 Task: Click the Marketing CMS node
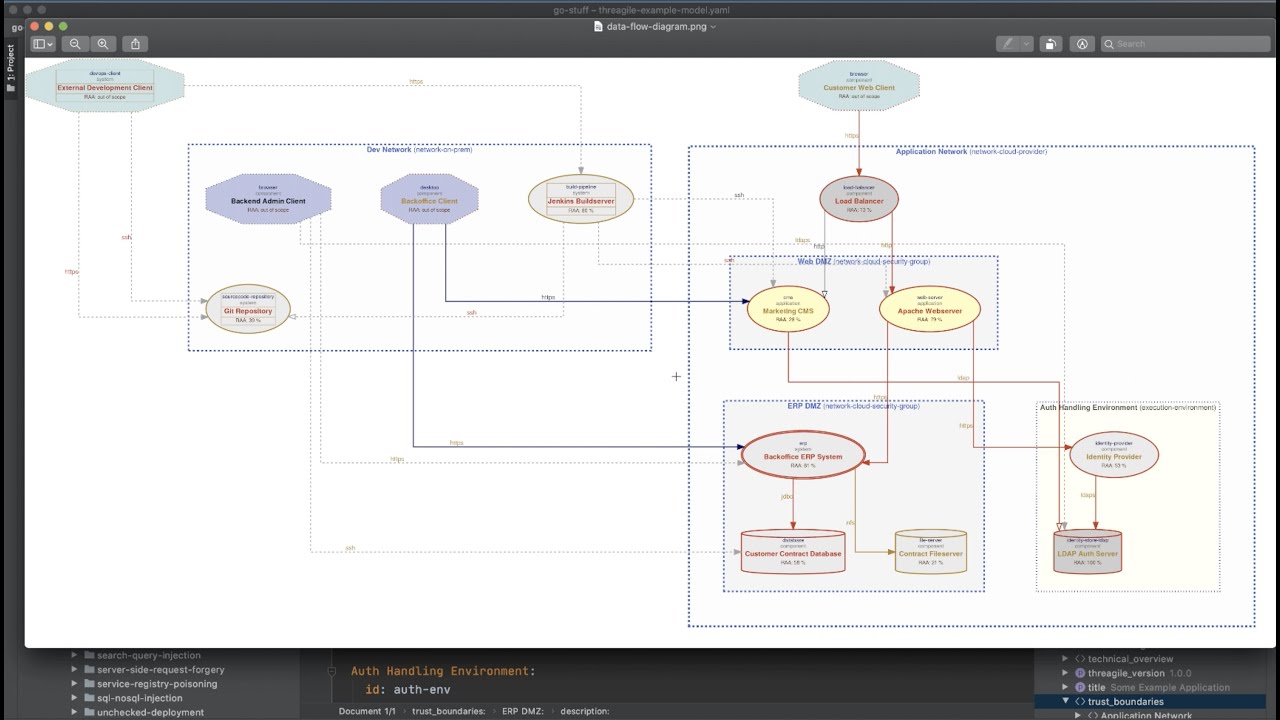coord(788,309)
